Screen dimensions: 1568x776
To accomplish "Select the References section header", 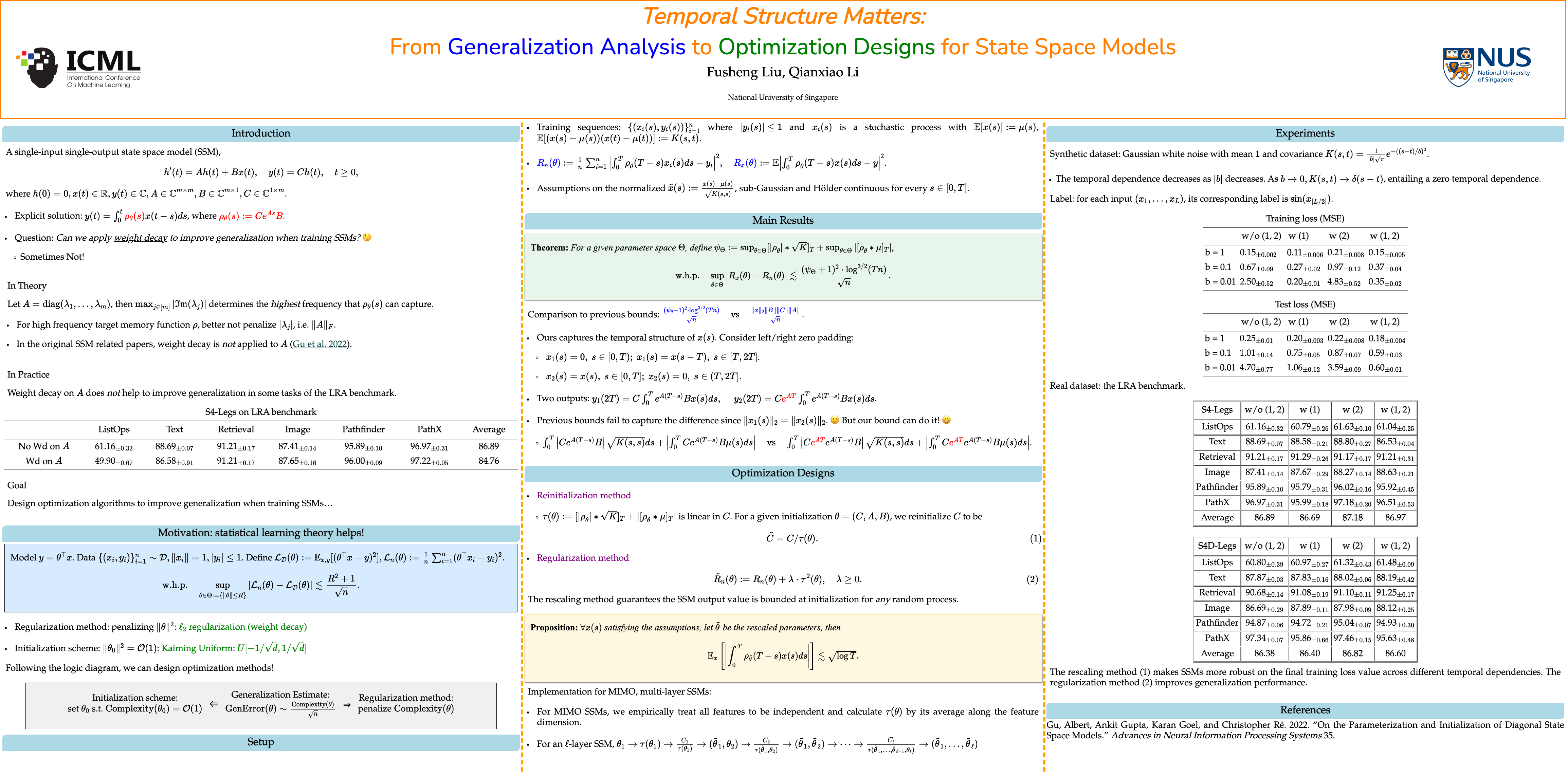I will coord(1305,710).
